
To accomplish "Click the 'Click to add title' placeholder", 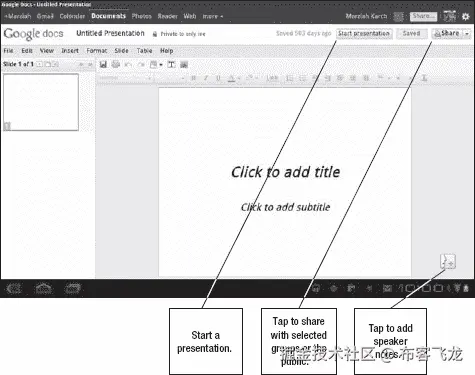I will click(x=286, y=172).
